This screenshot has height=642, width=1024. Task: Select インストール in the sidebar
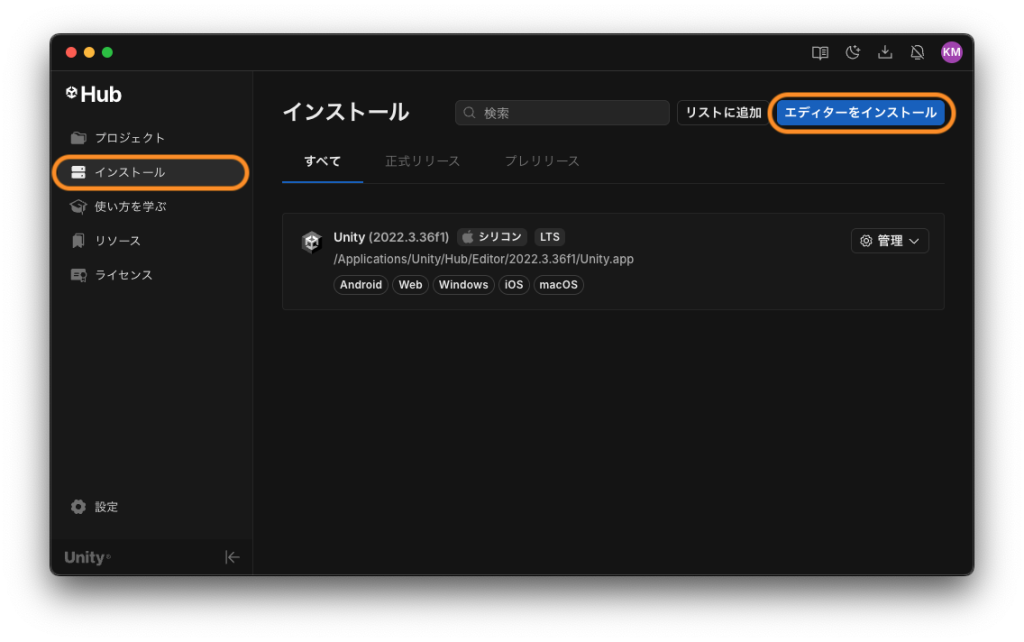click(151, 172)
